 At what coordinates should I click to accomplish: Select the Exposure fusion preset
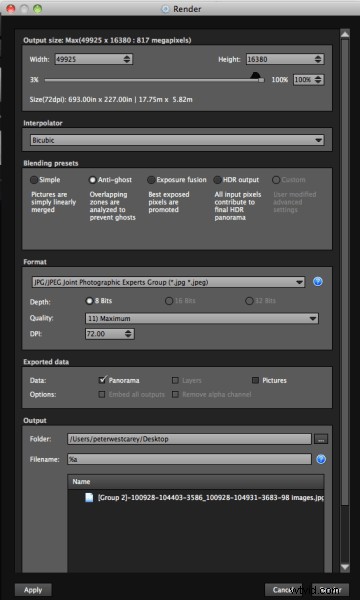[x=151, y=180]
